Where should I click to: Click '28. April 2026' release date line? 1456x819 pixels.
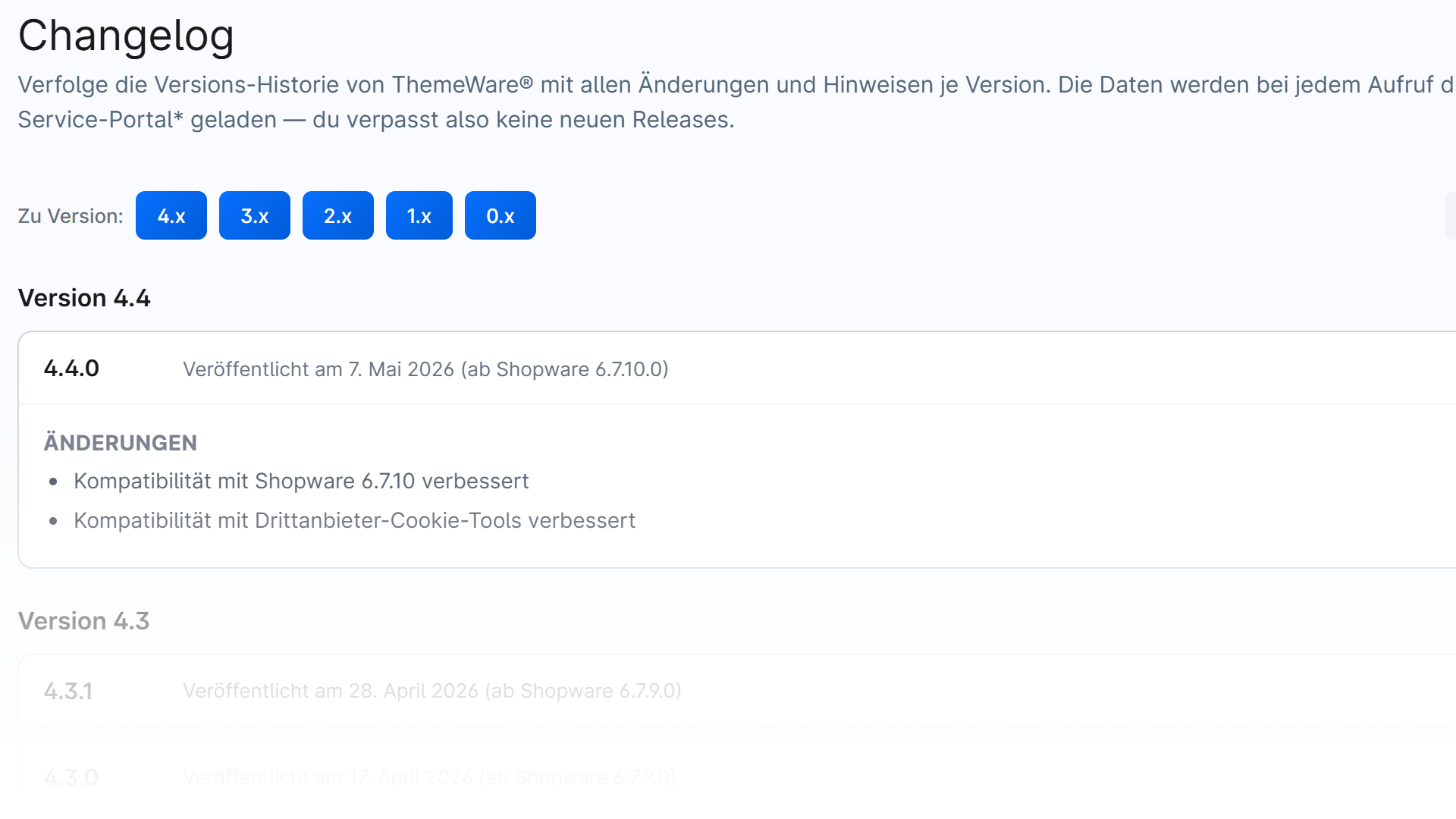(432, 691)
